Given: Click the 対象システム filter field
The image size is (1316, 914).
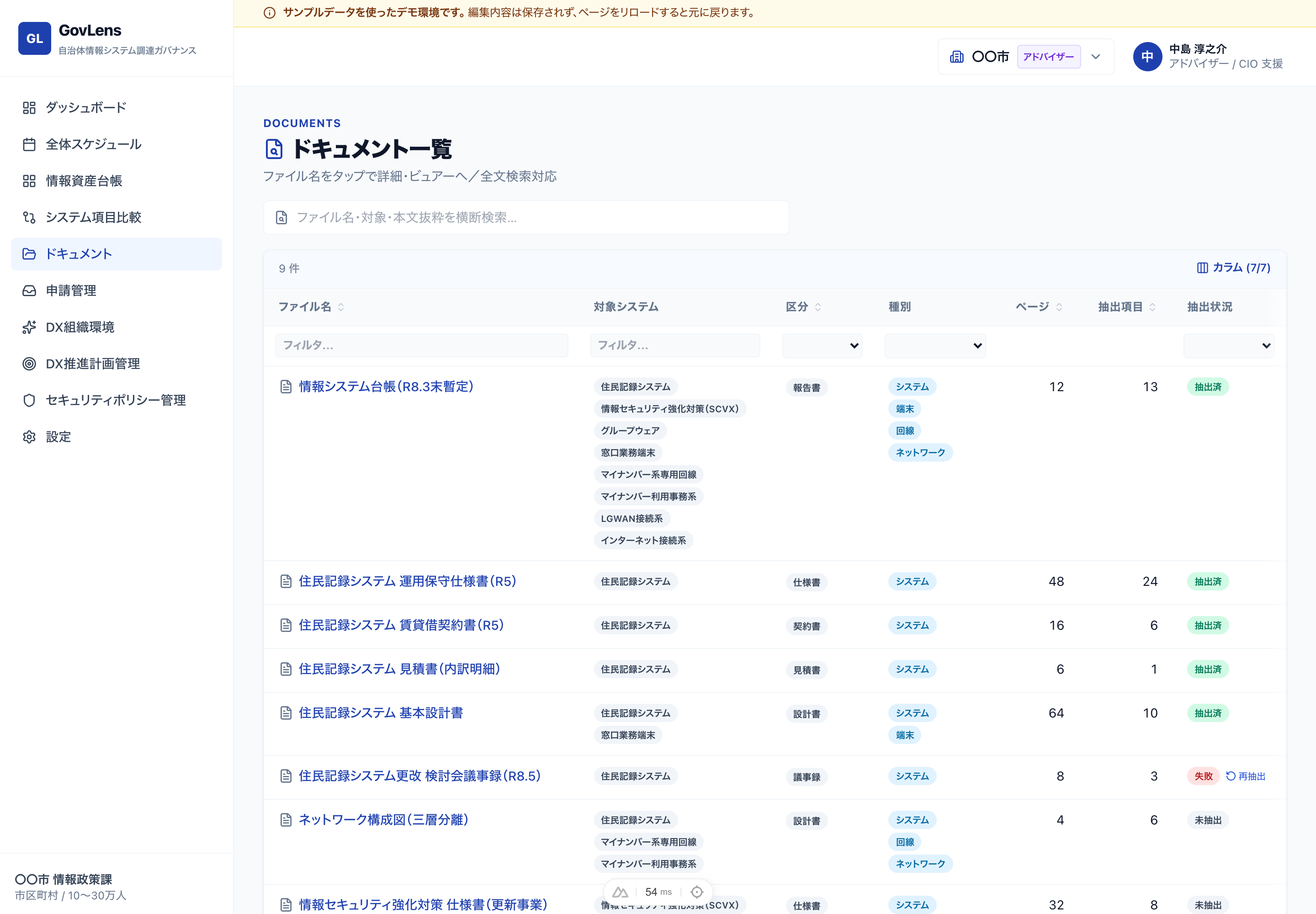Looking at the screenshot, I should point(675,345).
